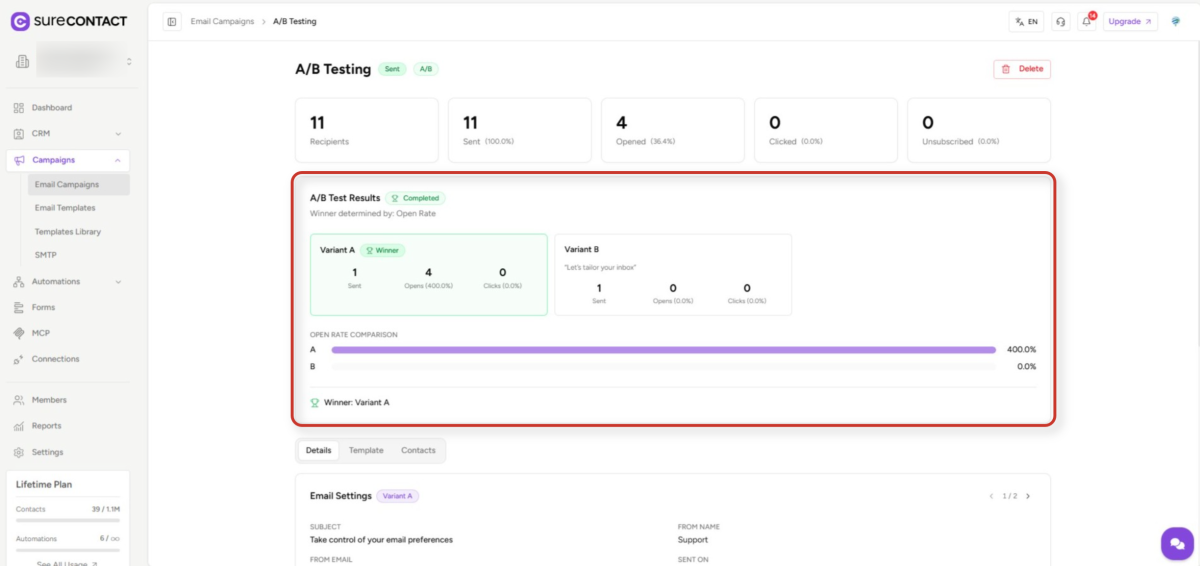
Task: Click Variant A open rate bar
Action: (664, 350)
